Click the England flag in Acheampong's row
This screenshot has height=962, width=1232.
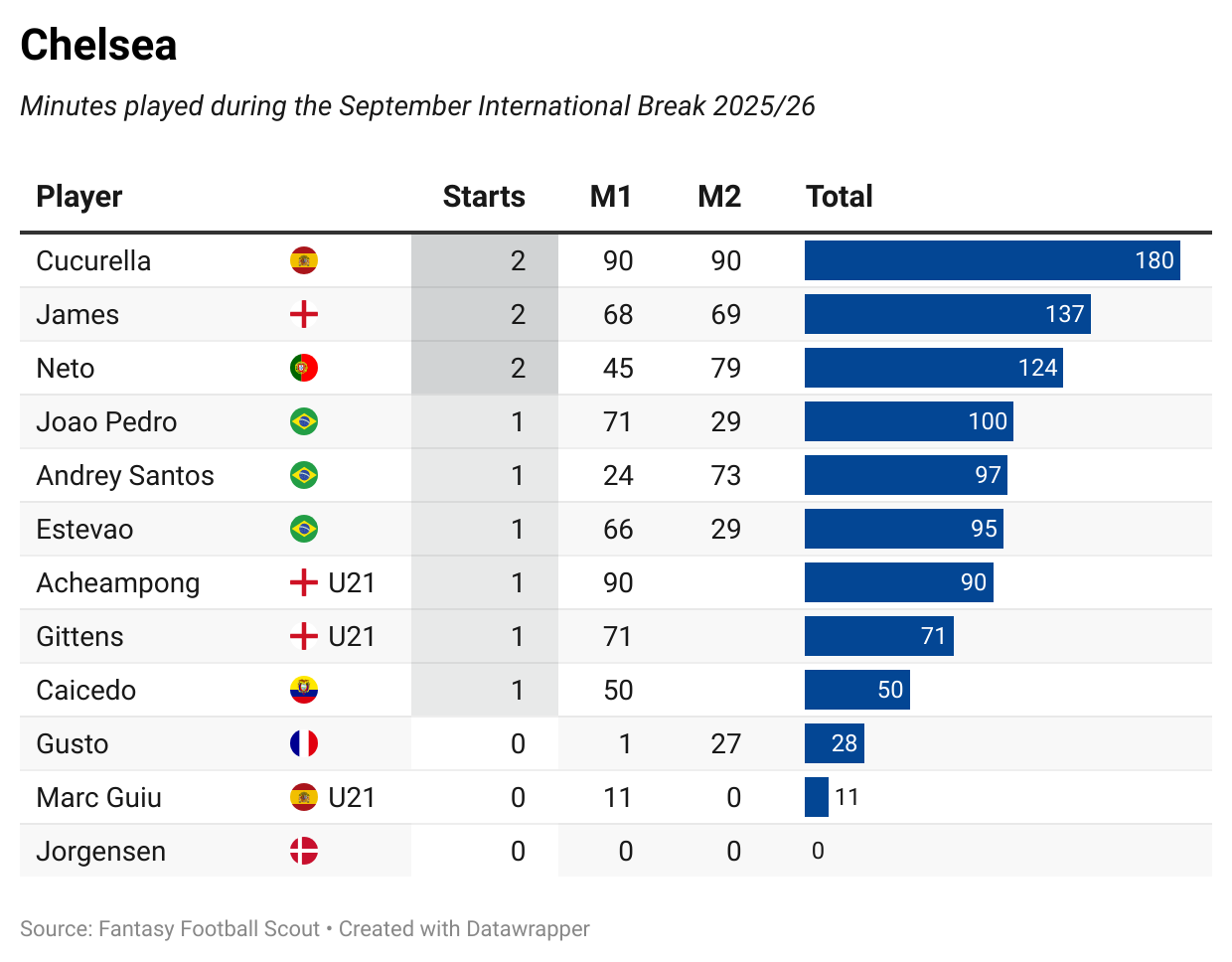pyautogui.click(x=304, y=583)
